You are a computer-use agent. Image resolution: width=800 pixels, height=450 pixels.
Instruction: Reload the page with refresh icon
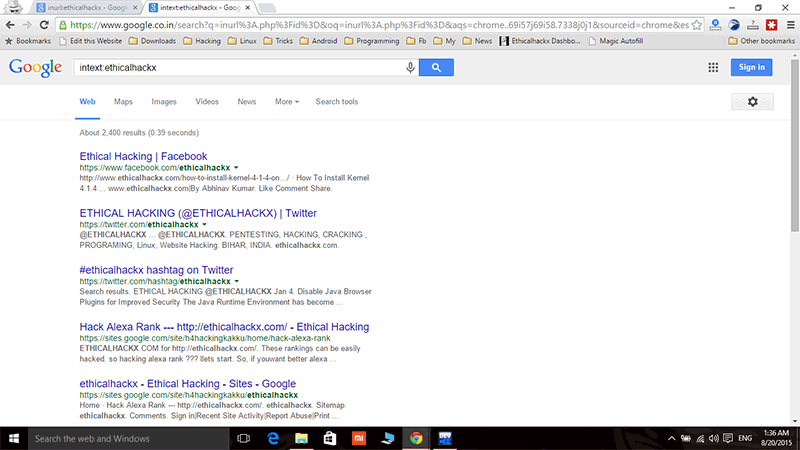coord(44,25)
